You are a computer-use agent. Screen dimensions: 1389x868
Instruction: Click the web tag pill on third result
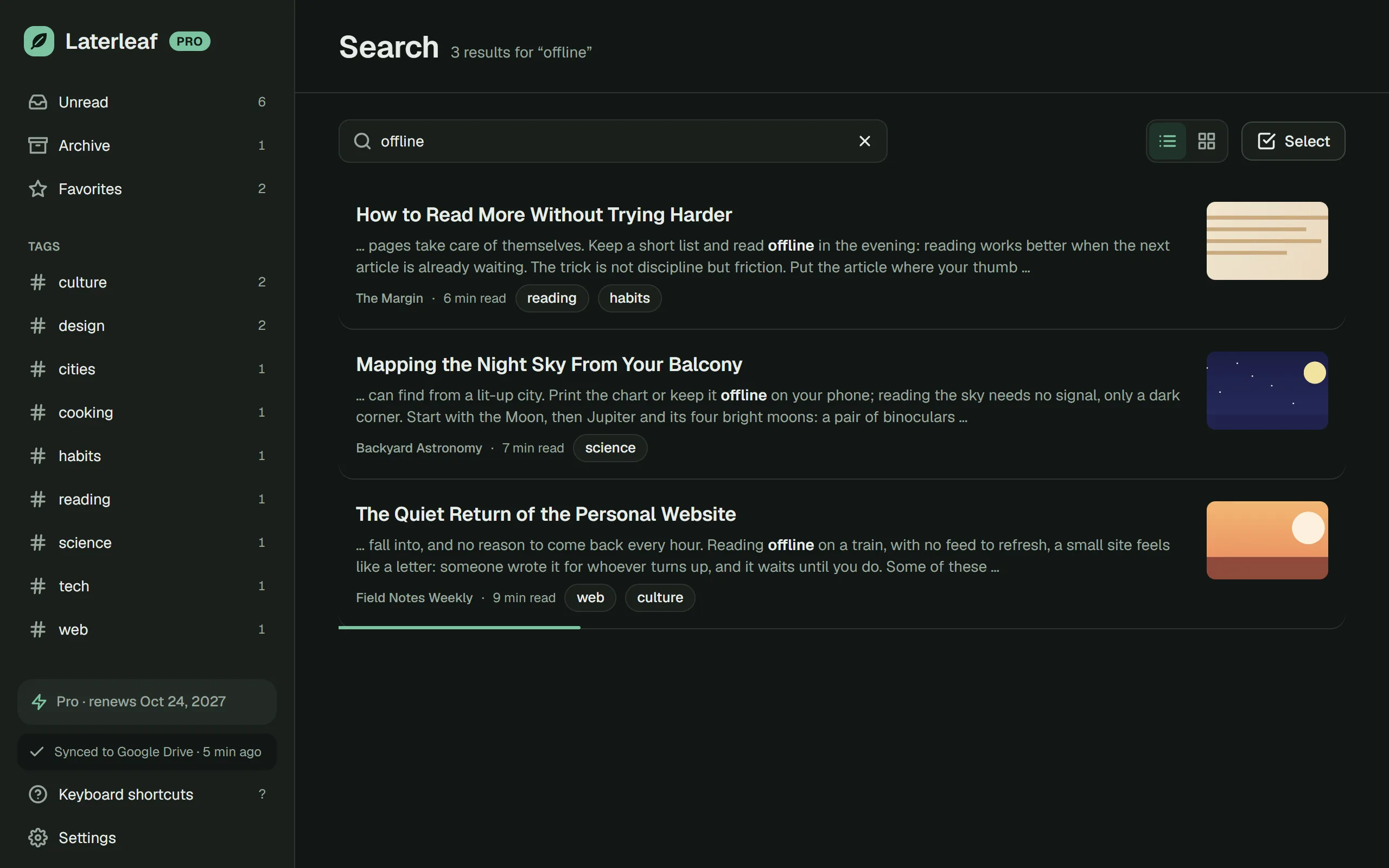click(590, 598)
